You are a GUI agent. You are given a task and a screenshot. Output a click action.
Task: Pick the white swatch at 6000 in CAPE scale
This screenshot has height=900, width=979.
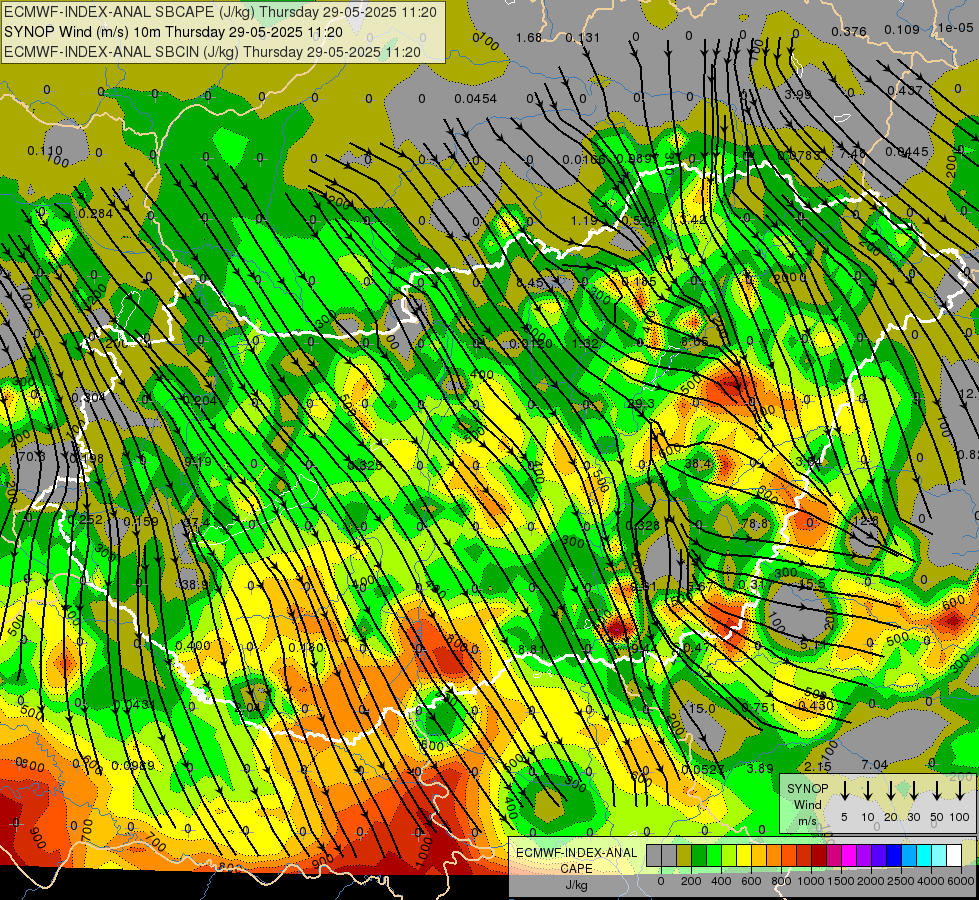pyautogui.click(x=953, y=856)
